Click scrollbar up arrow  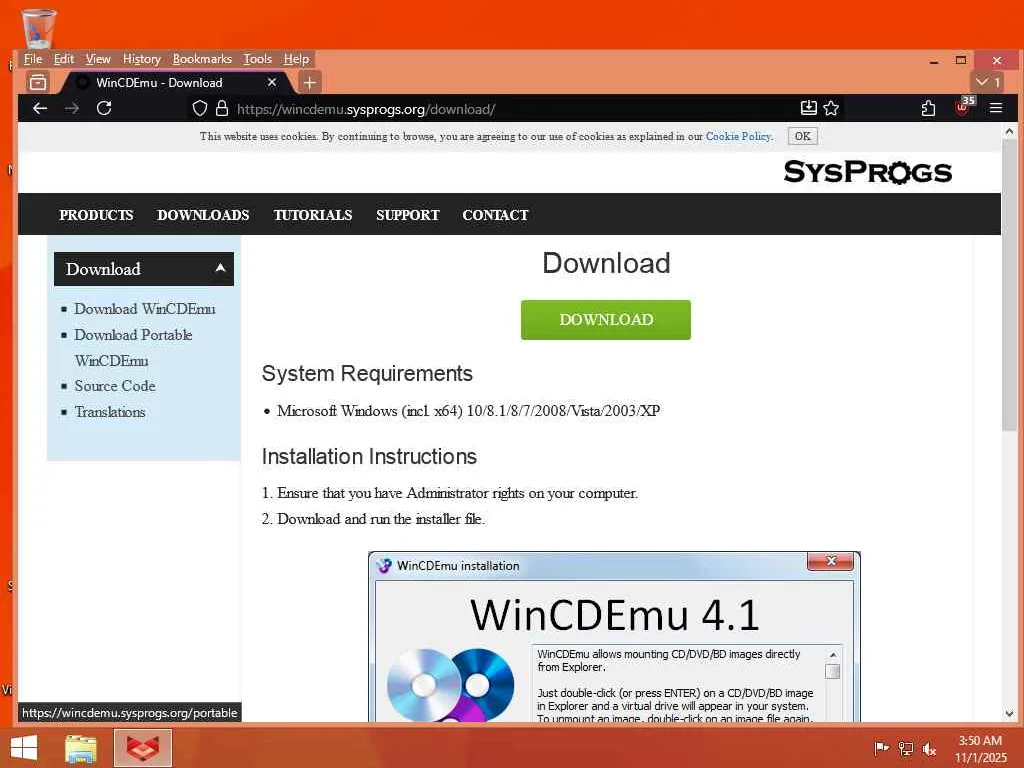click(1009, 131)
